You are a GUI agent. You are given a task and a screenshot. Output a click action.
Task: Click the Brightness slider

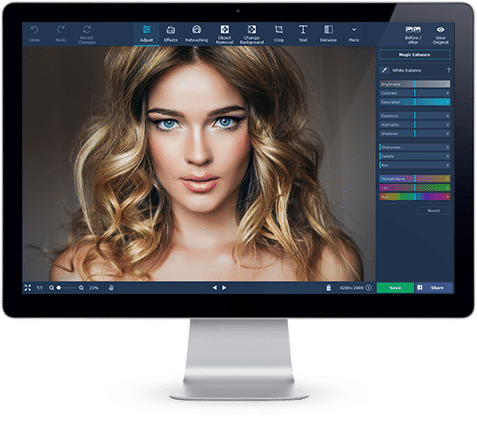pyautogui.click(x=415, y=84)
